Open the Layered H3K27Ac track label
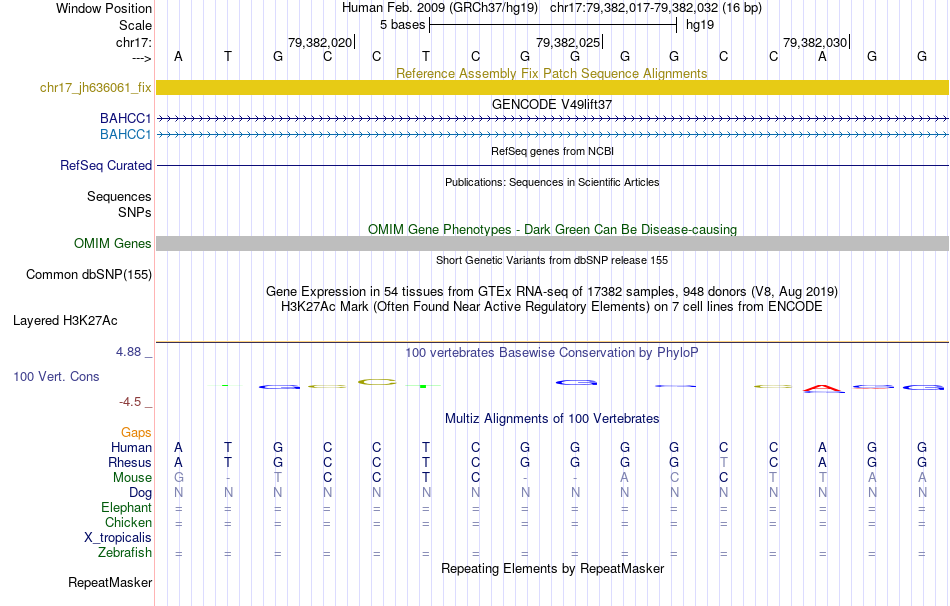The width and height of the screenshot is (950, 606). (x=65, y=321)
